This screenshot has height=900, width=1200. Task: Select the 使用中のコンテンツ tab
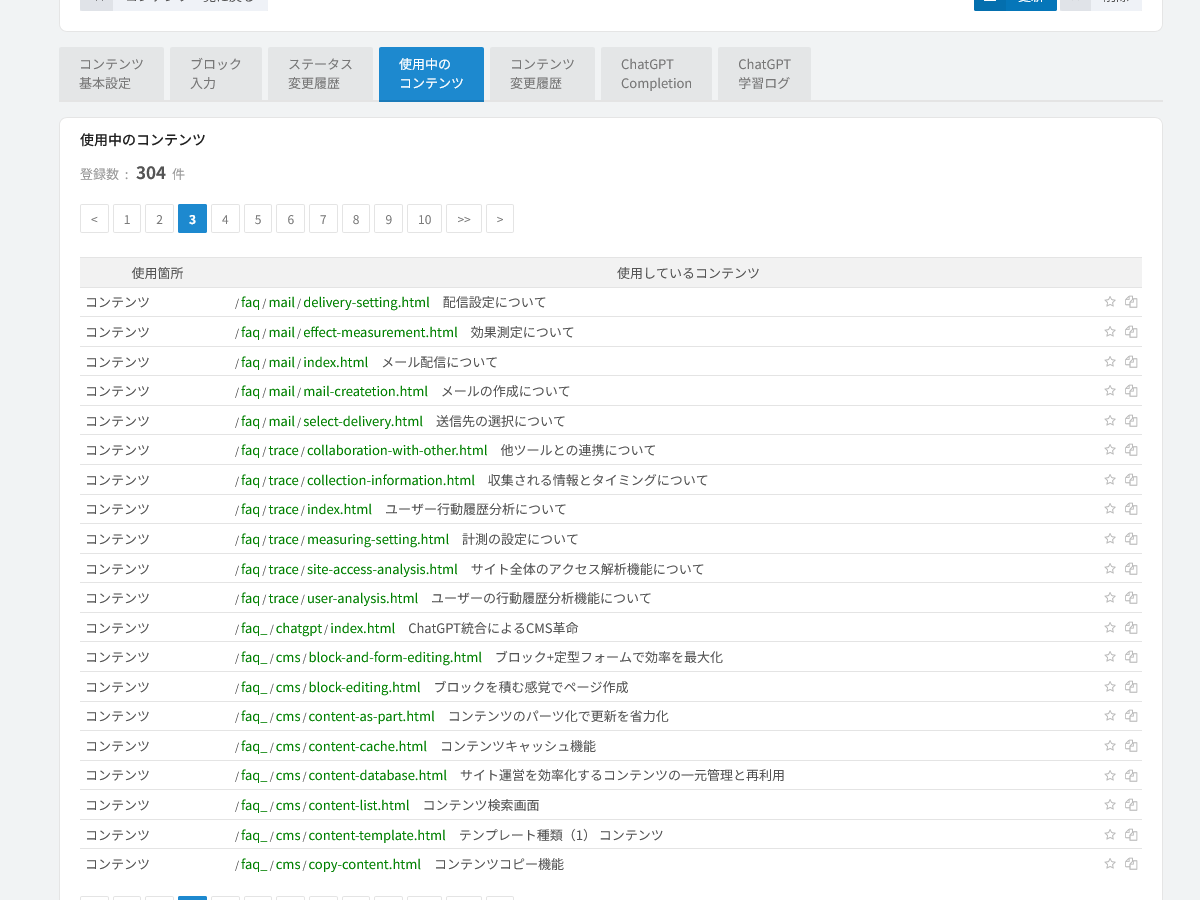[431, 74]
